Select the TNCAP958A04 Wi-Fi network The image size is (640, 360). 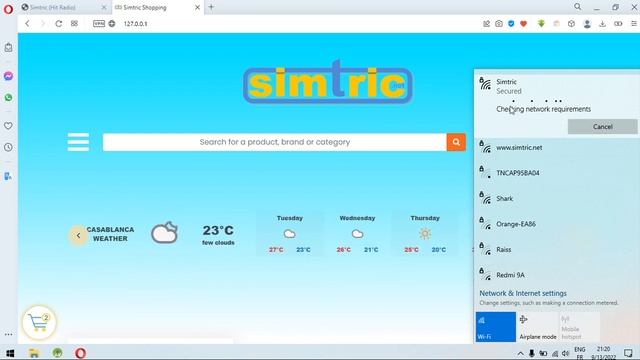(x=557, y=173)
